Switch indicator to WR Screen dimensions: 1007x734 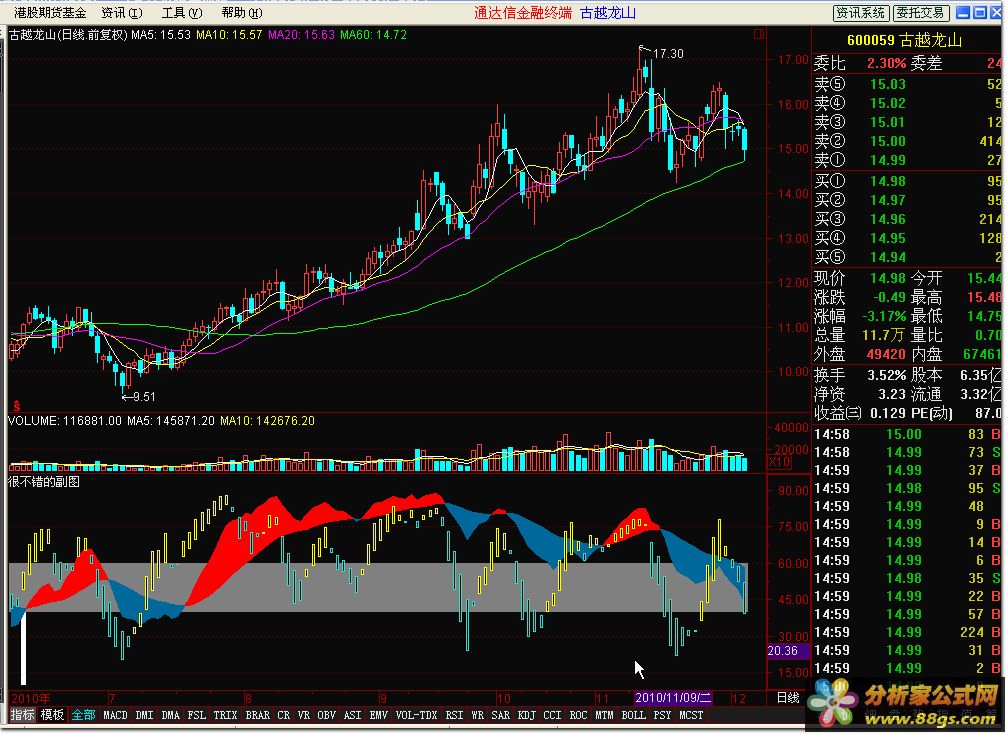click(477, 715)
